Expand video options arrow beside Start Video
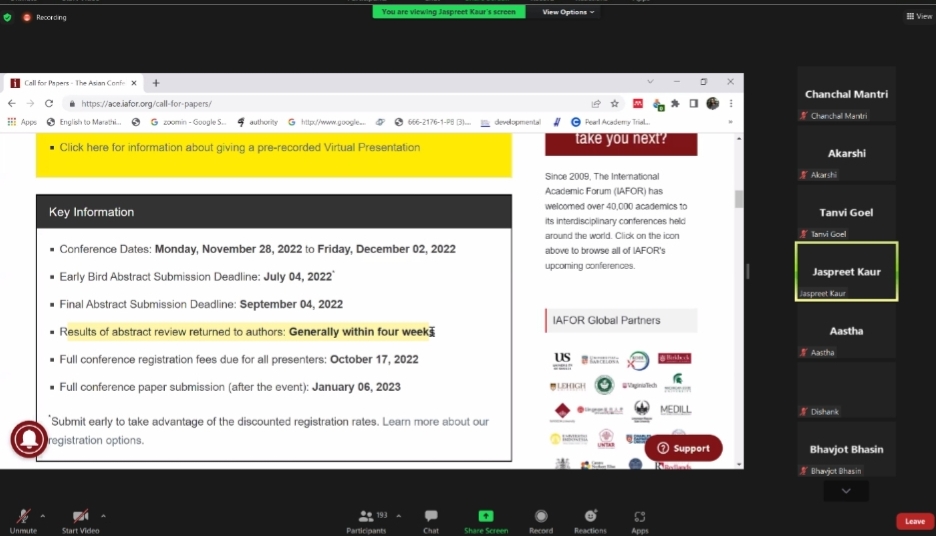936x536 pixels. 103,515
